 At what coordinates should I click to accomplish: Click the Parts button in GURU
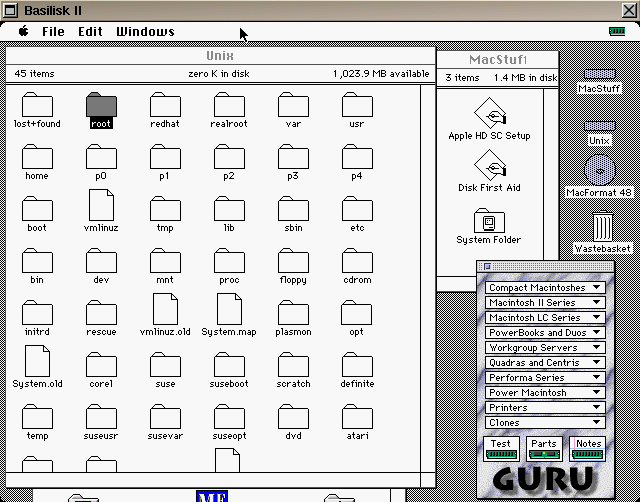(x=544, y=449)
